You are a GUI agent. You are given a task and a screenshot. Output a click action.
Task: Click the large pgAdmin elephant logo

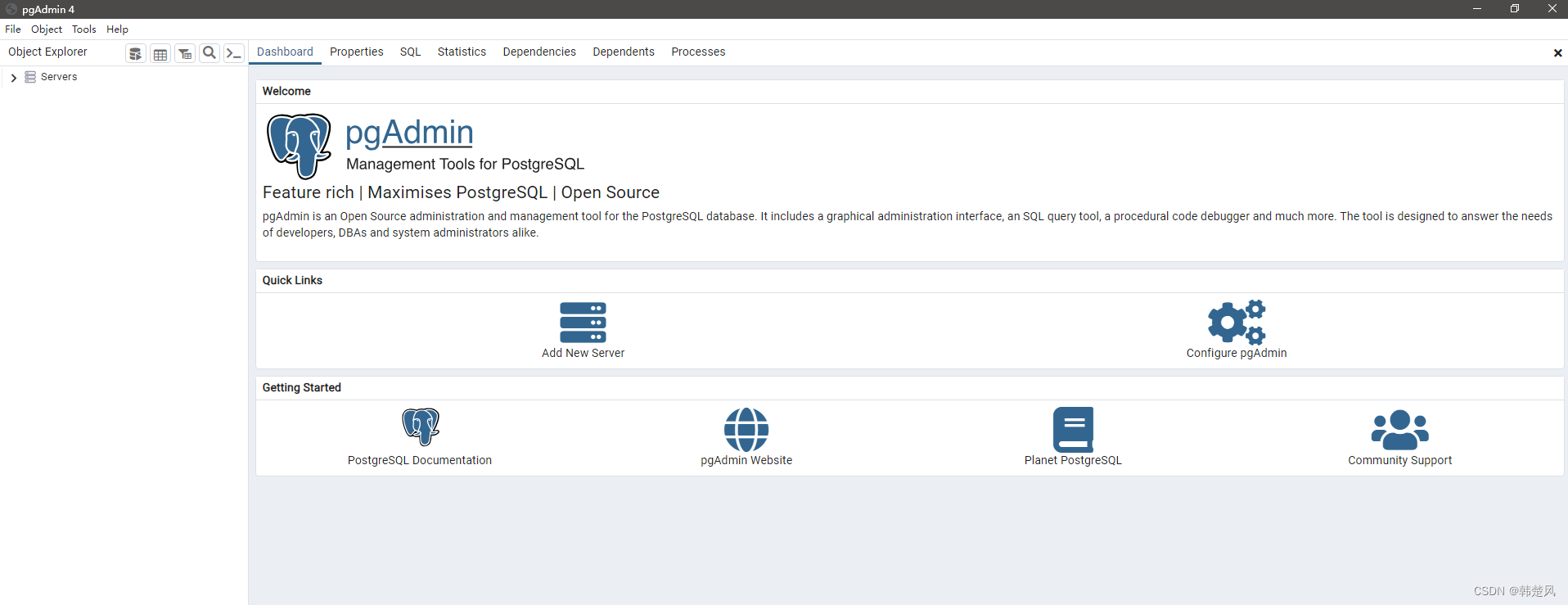click(300, 147)
